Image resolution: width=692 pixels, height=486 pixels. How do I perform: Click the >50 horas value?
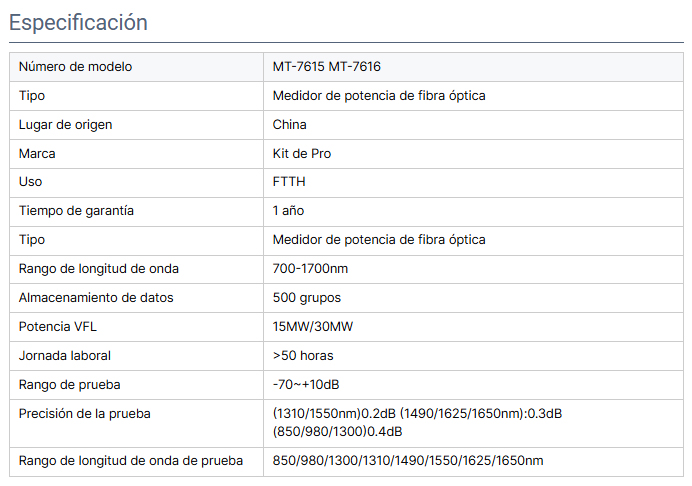[303, 356]
